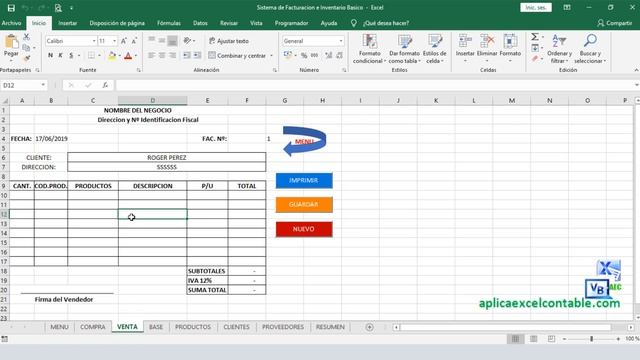Open the General number format dropdown

(341, 41)
